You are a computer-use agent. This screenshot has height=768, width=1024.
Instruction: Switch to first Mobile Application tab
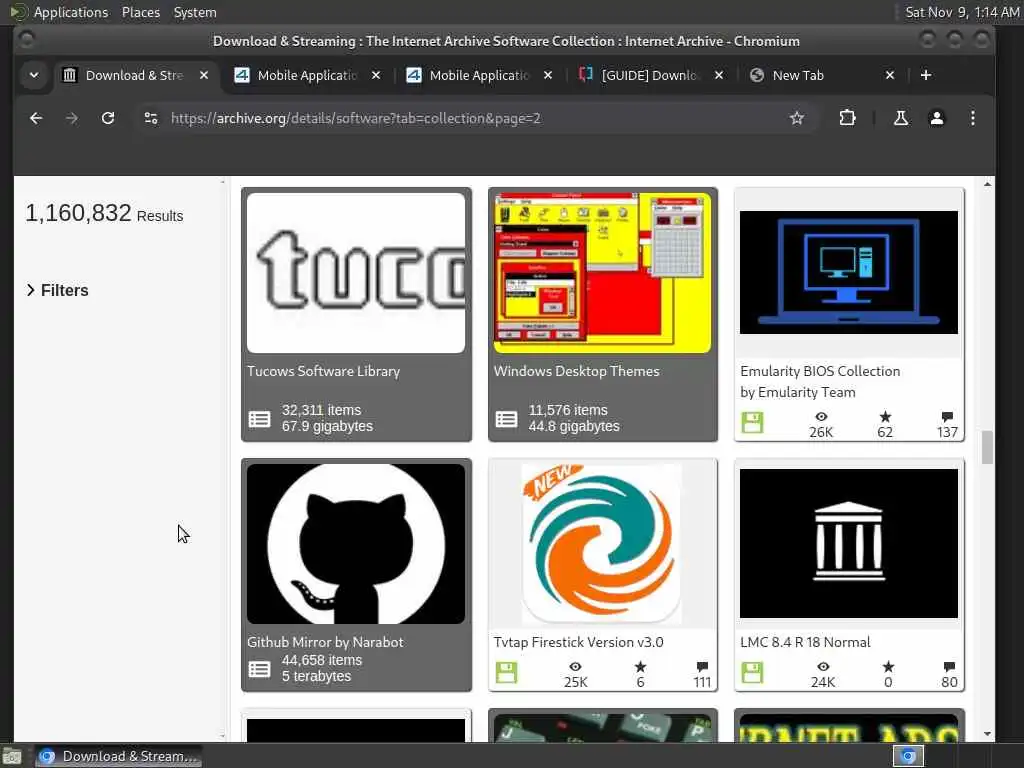(x=307, y=75)
